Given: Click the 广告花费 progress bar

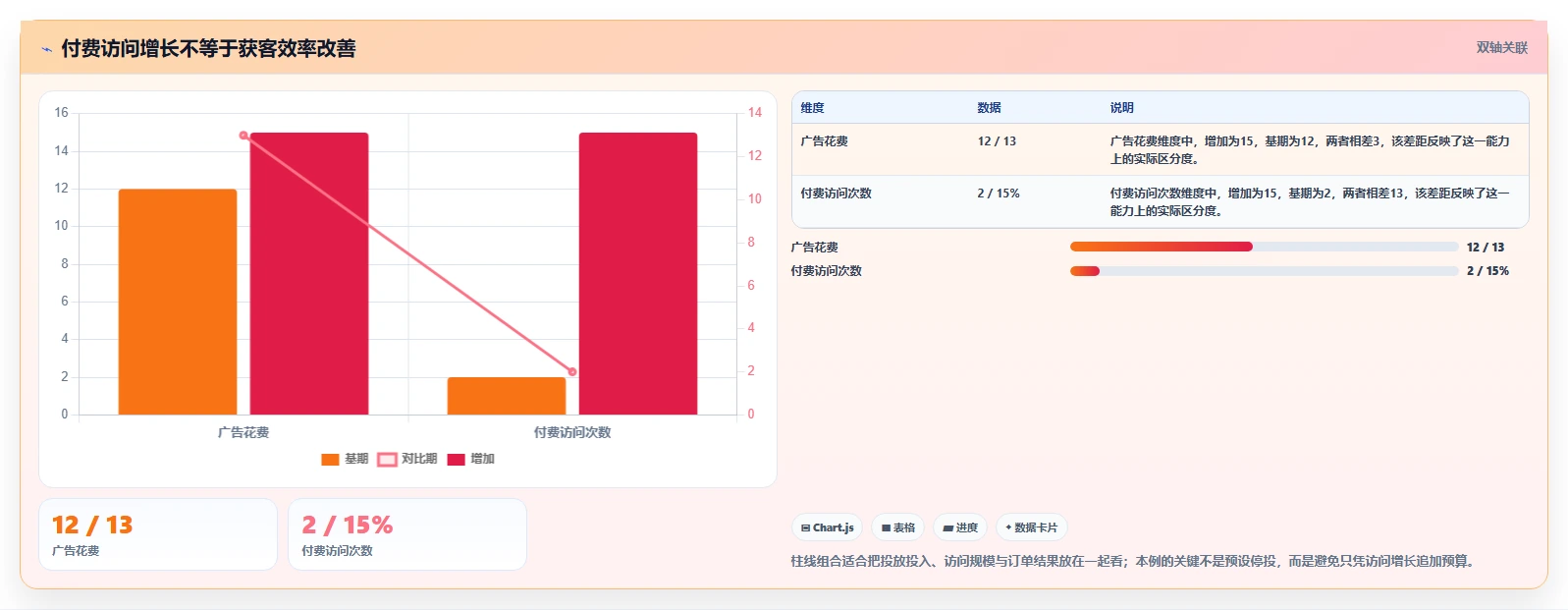Looking at the screenshot, I should click(x=1264, y=247).
